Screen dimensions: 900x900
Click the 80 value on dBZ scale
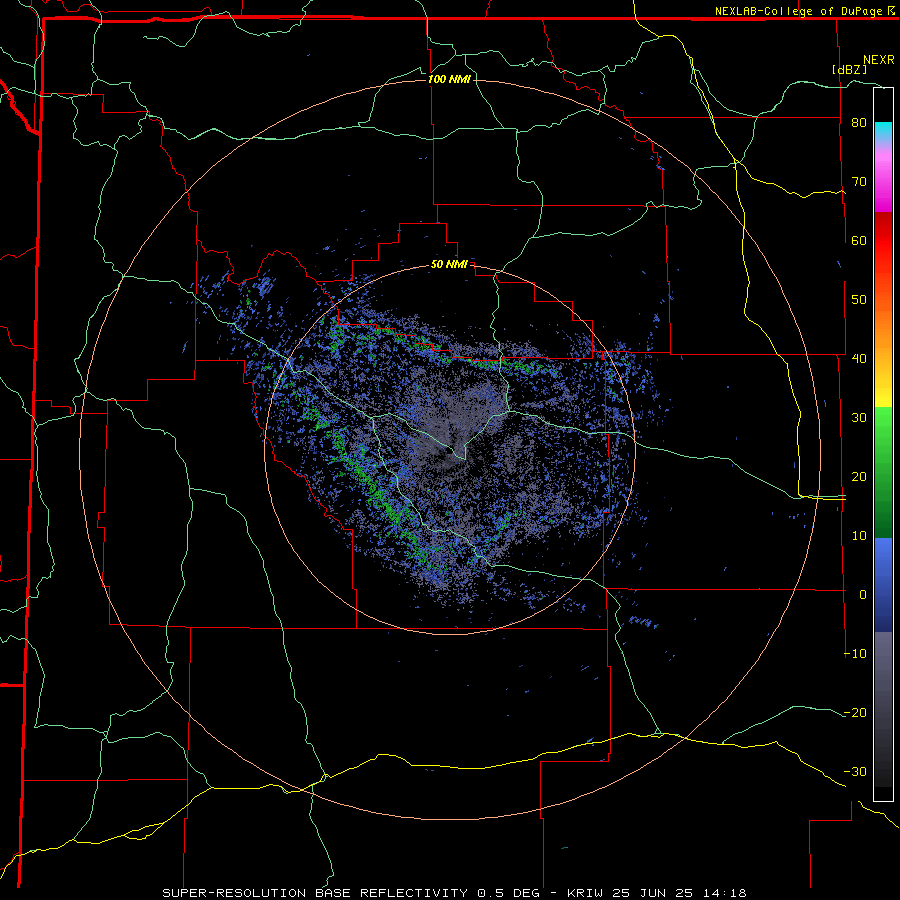click(859, 123)
